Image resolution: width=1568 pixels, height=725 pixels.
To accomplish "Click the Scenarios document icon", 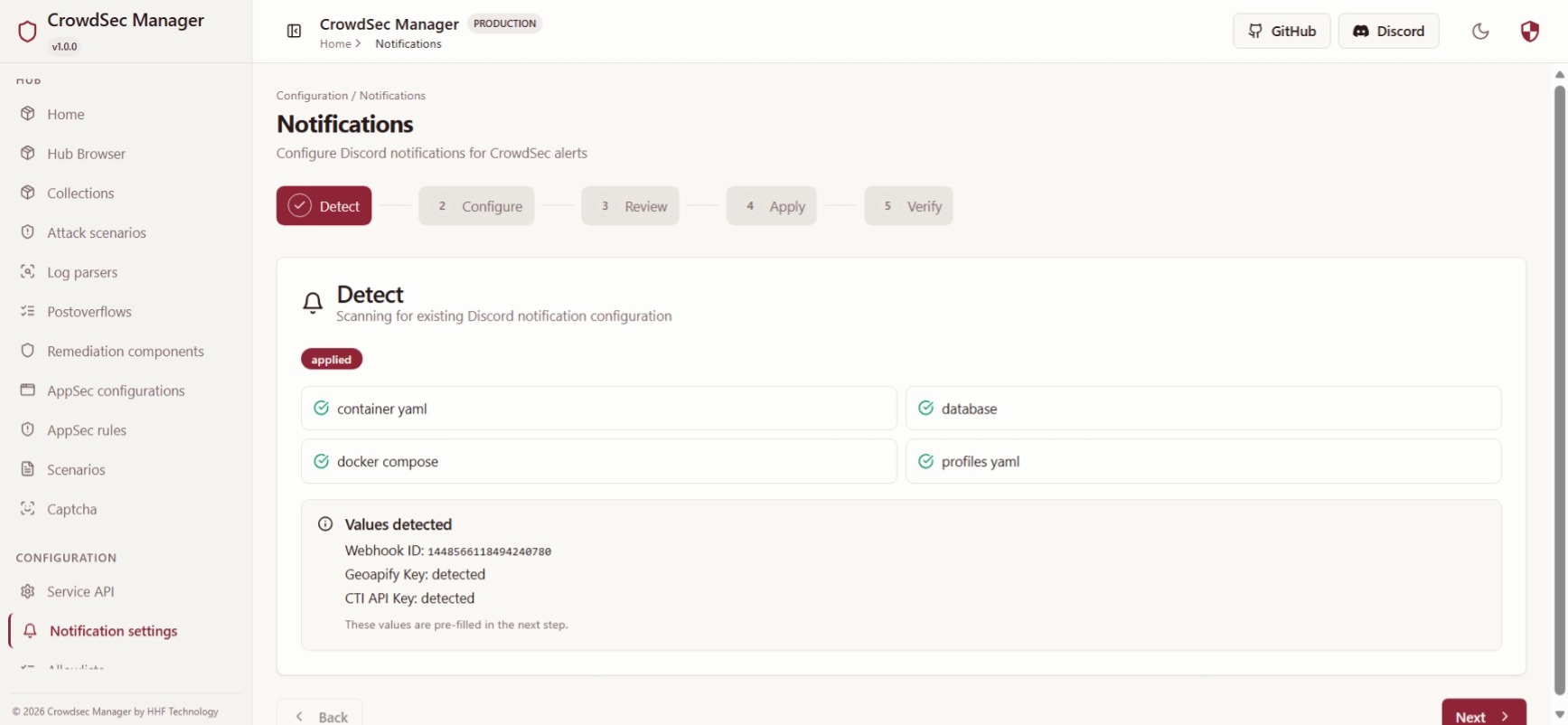I will point(28,469).
